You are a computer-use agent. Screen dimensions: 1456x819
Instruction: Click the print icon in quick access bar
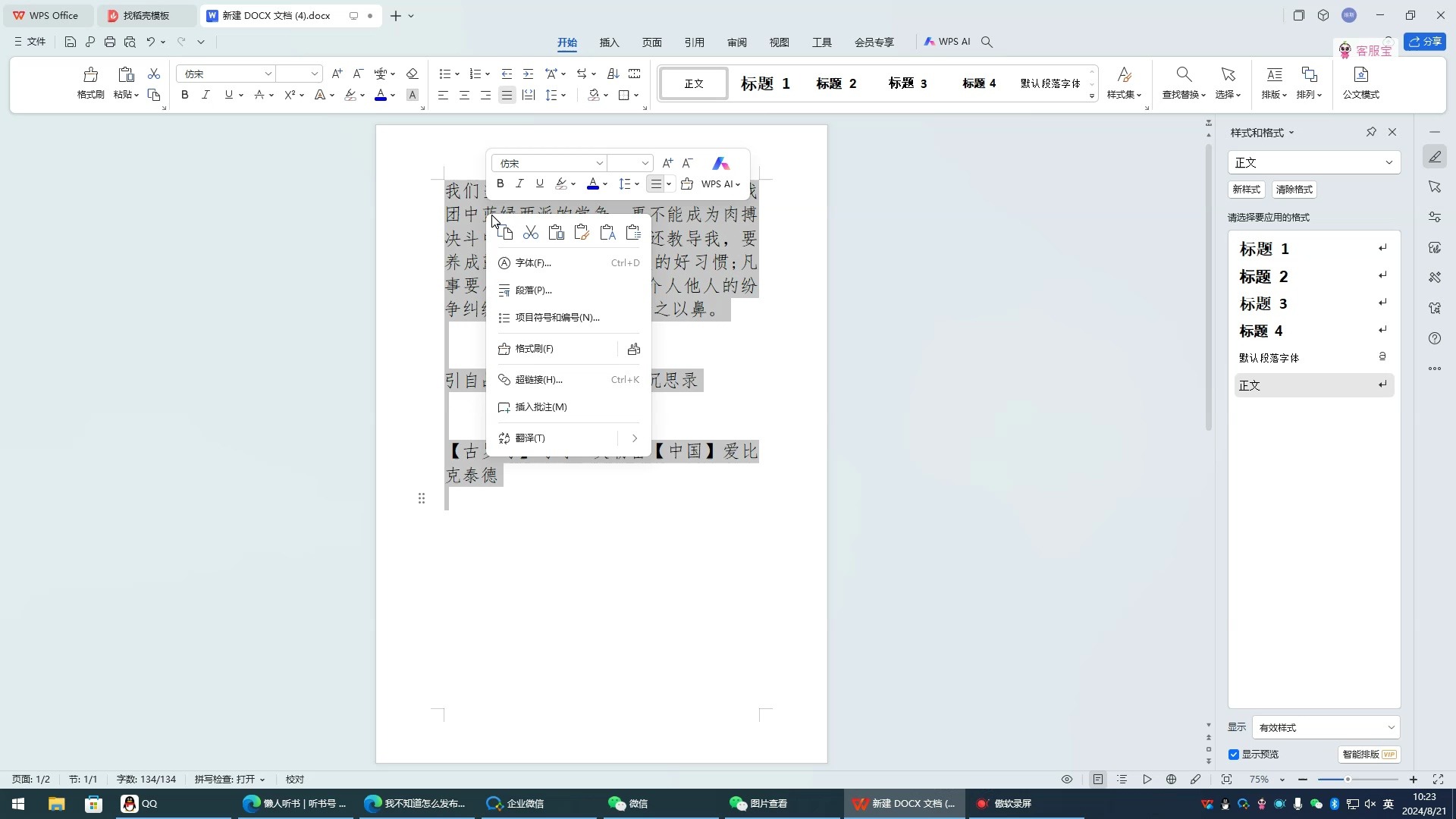pyautogui.click(x=110, y=42)
